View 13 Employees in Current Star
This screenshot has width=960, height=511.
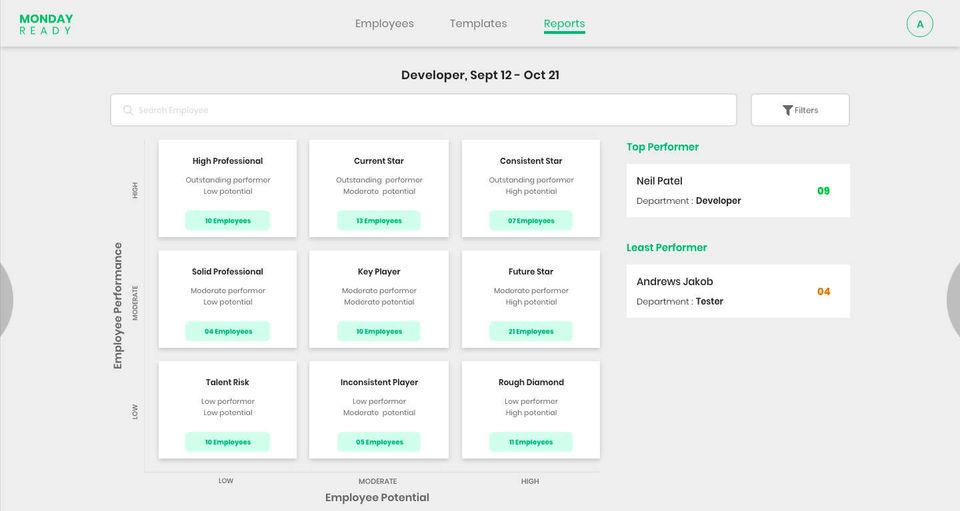379,221
